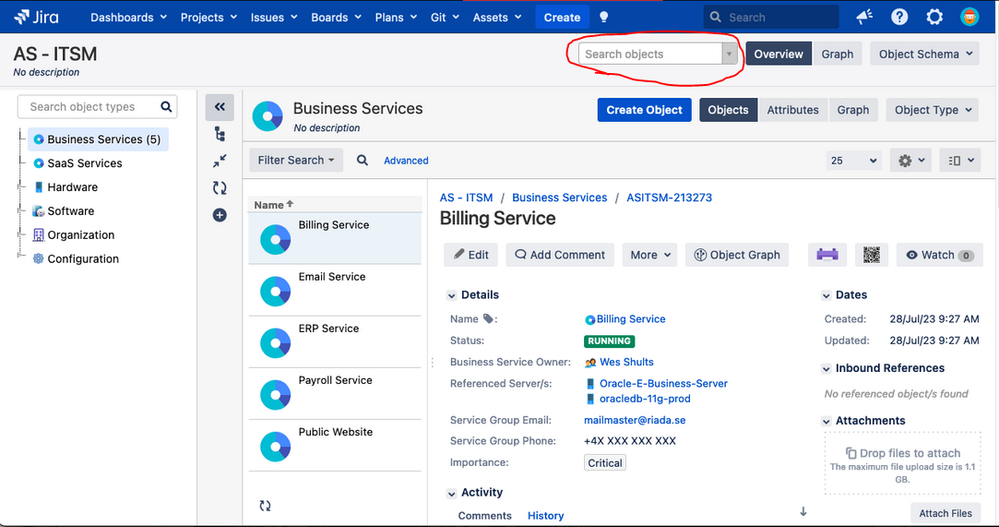Click the magnifier icon beside Filter Search
999x527 pixels.
(x=363, y=161)
